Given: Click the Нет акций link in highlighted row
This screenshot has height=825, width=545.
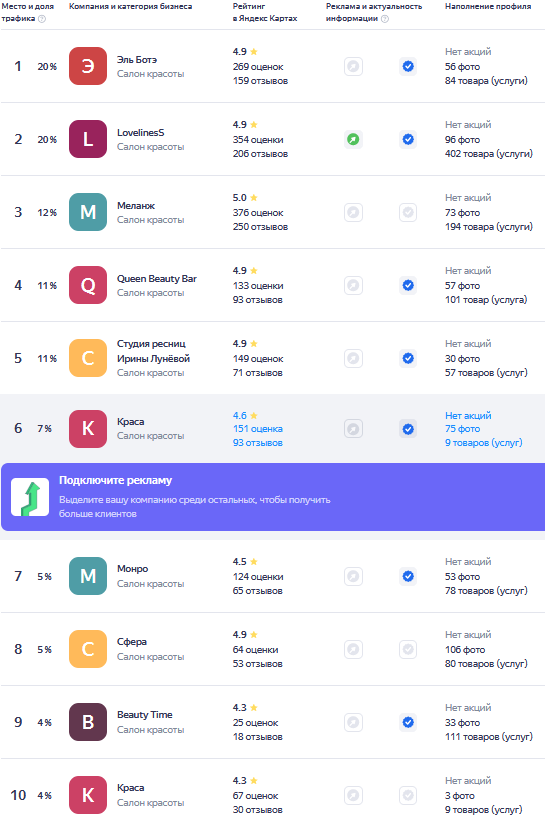Looking at the screenshot, I should (x=468, y=416).
